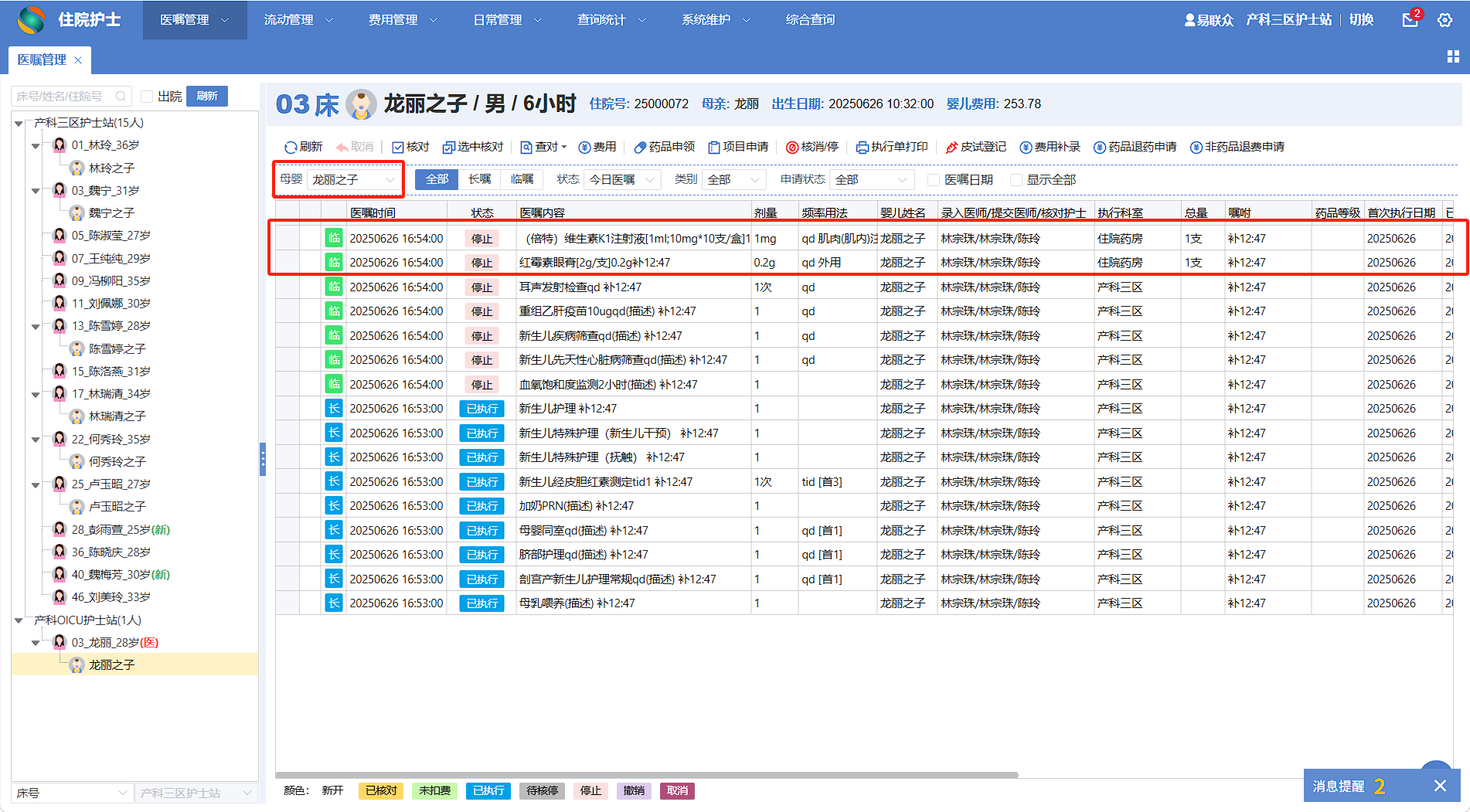Click the blue 刷新 button in sidebar
This screenshot has height=812, width=1470.
pyautogui.click(x=207, y=96)
